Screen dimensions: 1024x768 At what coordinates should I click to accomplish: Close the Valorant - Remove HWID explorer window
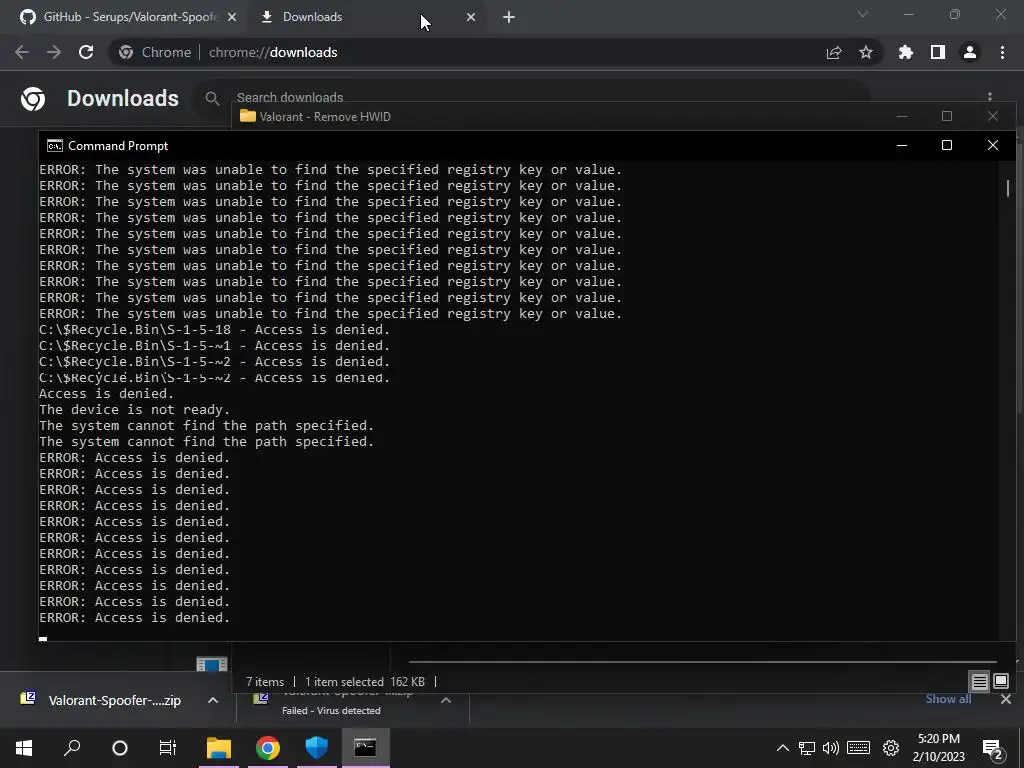tap(993, 116)
